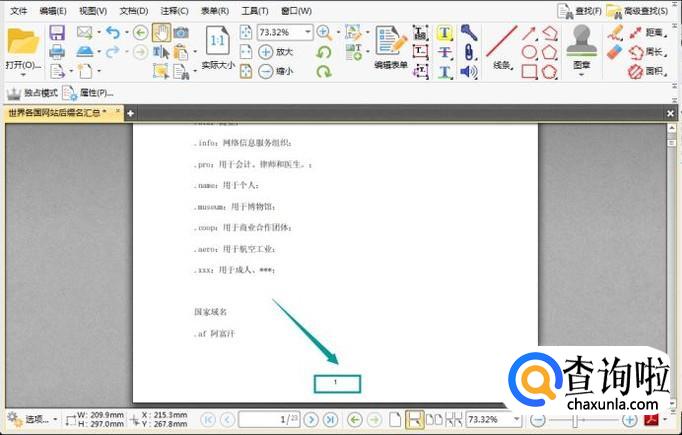Rotate the view clockwise
Viewport: 682px width, 435px height.
point(324,71)
